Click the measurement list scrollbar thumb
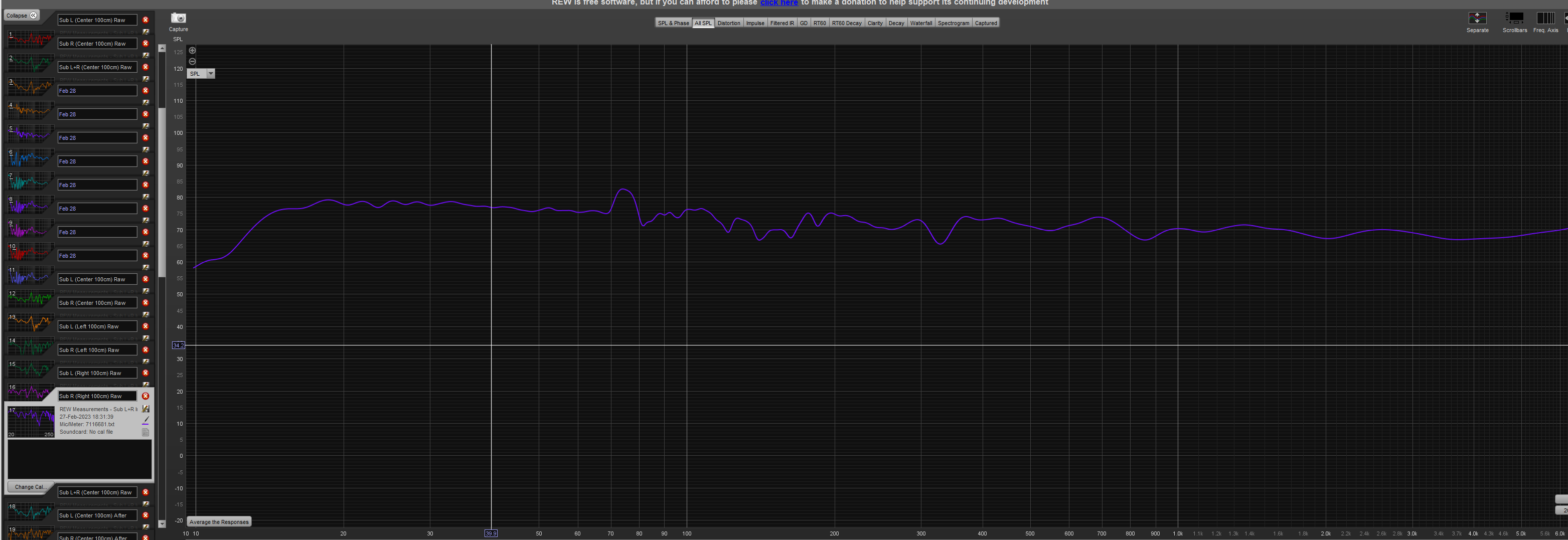Image resolution: width=1568 pixels, height=540 pixels. 162,192
